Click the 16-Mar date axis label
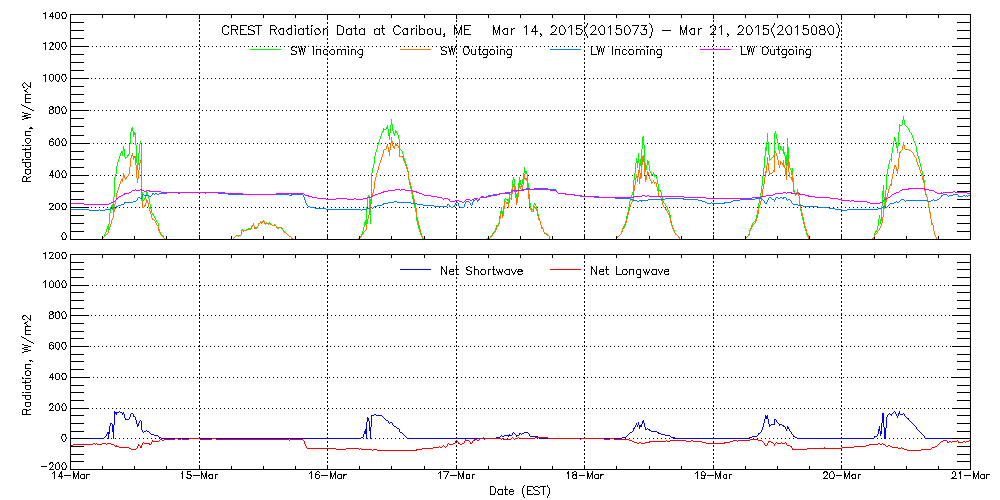Screen dimensions: 1000x500 pyautogui.click(x=328, y=476)
